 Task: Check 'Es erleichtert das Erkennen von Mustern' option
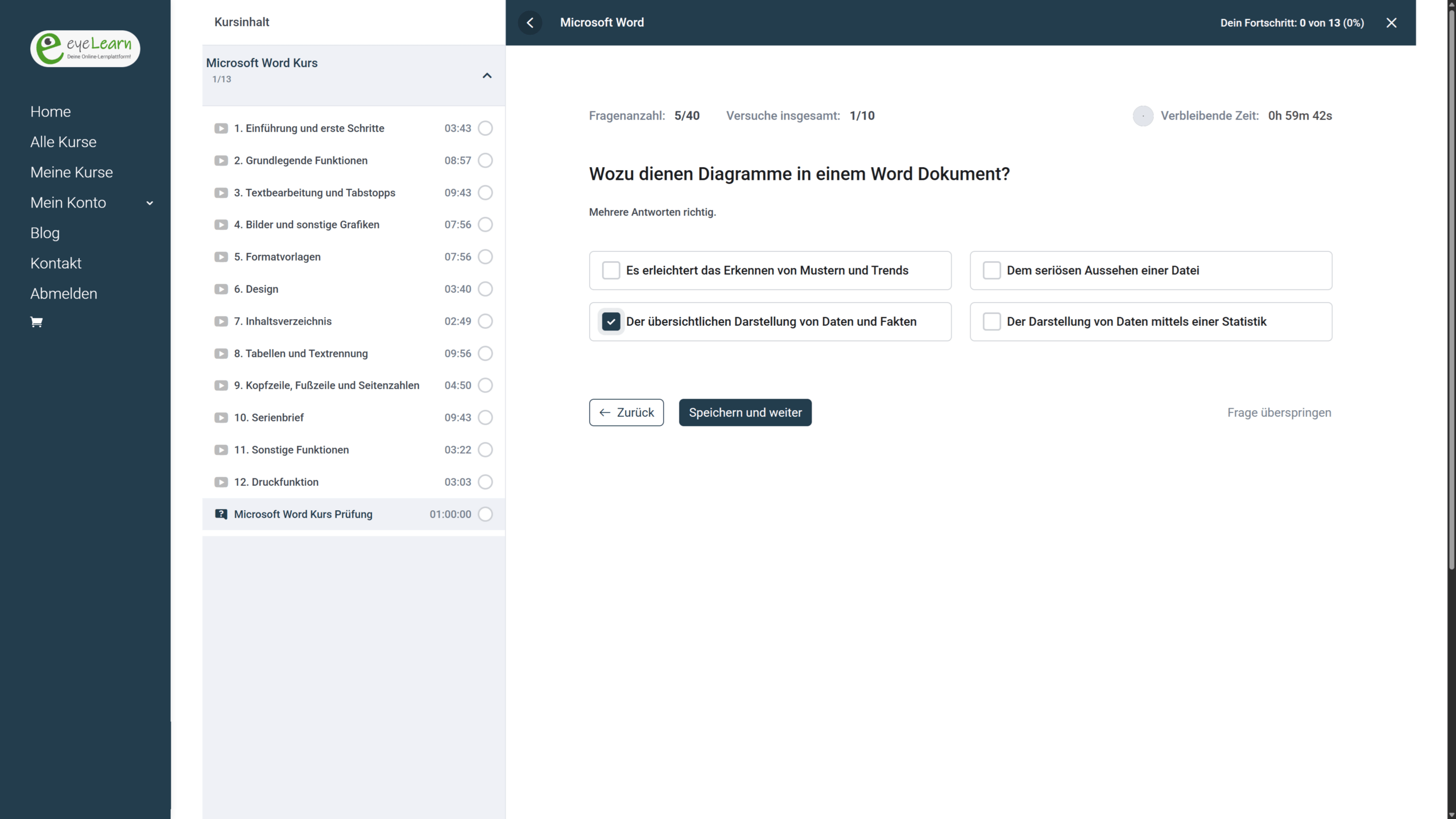[x=611, y=271]
